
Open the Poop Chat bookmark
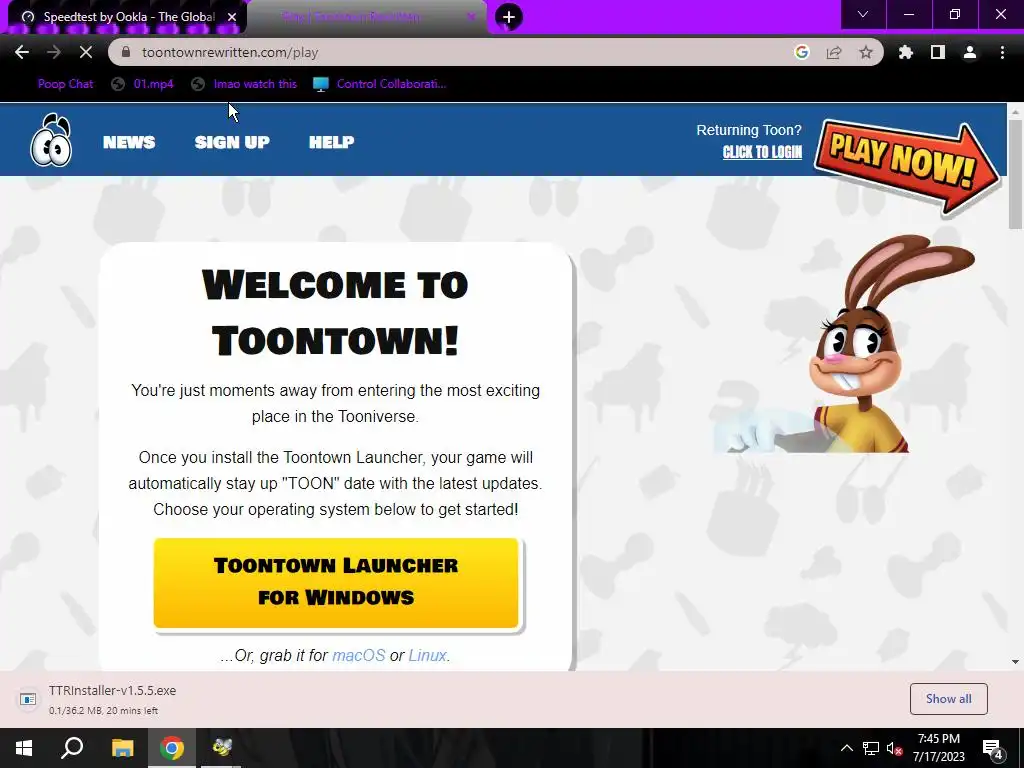(65, 84)
